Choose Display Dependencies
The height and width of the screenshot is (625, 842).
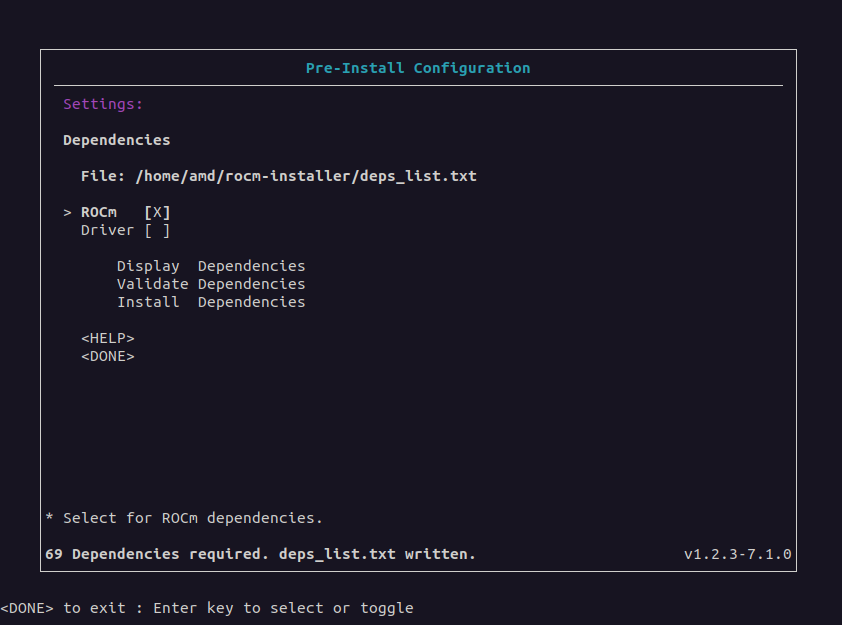point(210,266)
